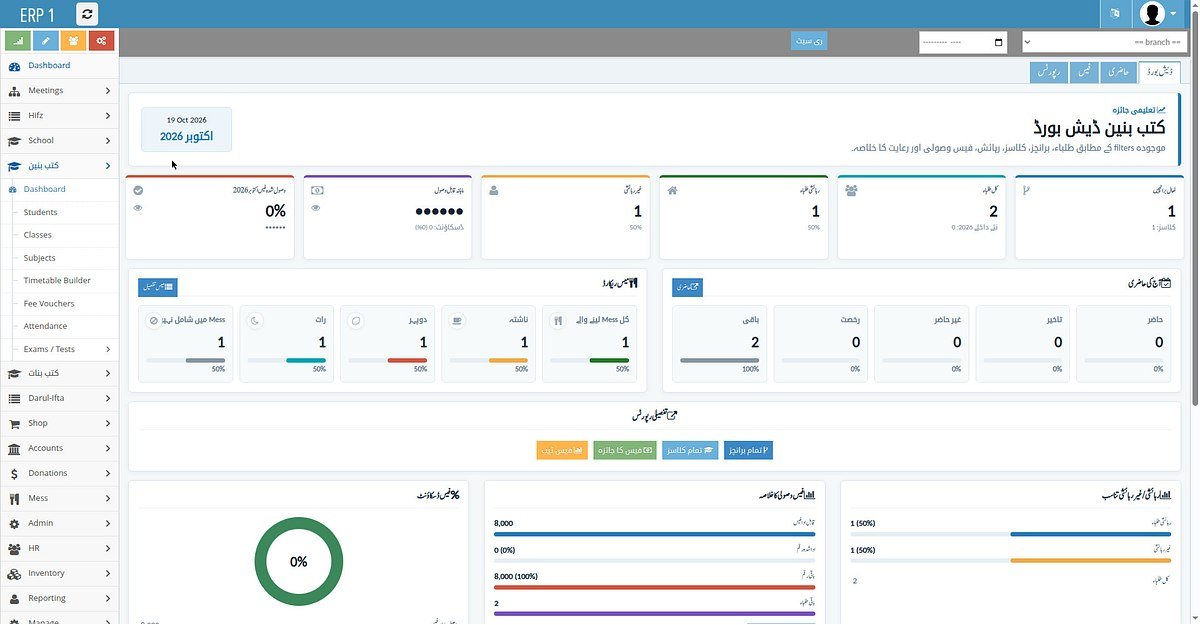Click the ری سیٹ reset button
Image resolution: width=1200 pixels, height=625 pixels.
[809, 41]
